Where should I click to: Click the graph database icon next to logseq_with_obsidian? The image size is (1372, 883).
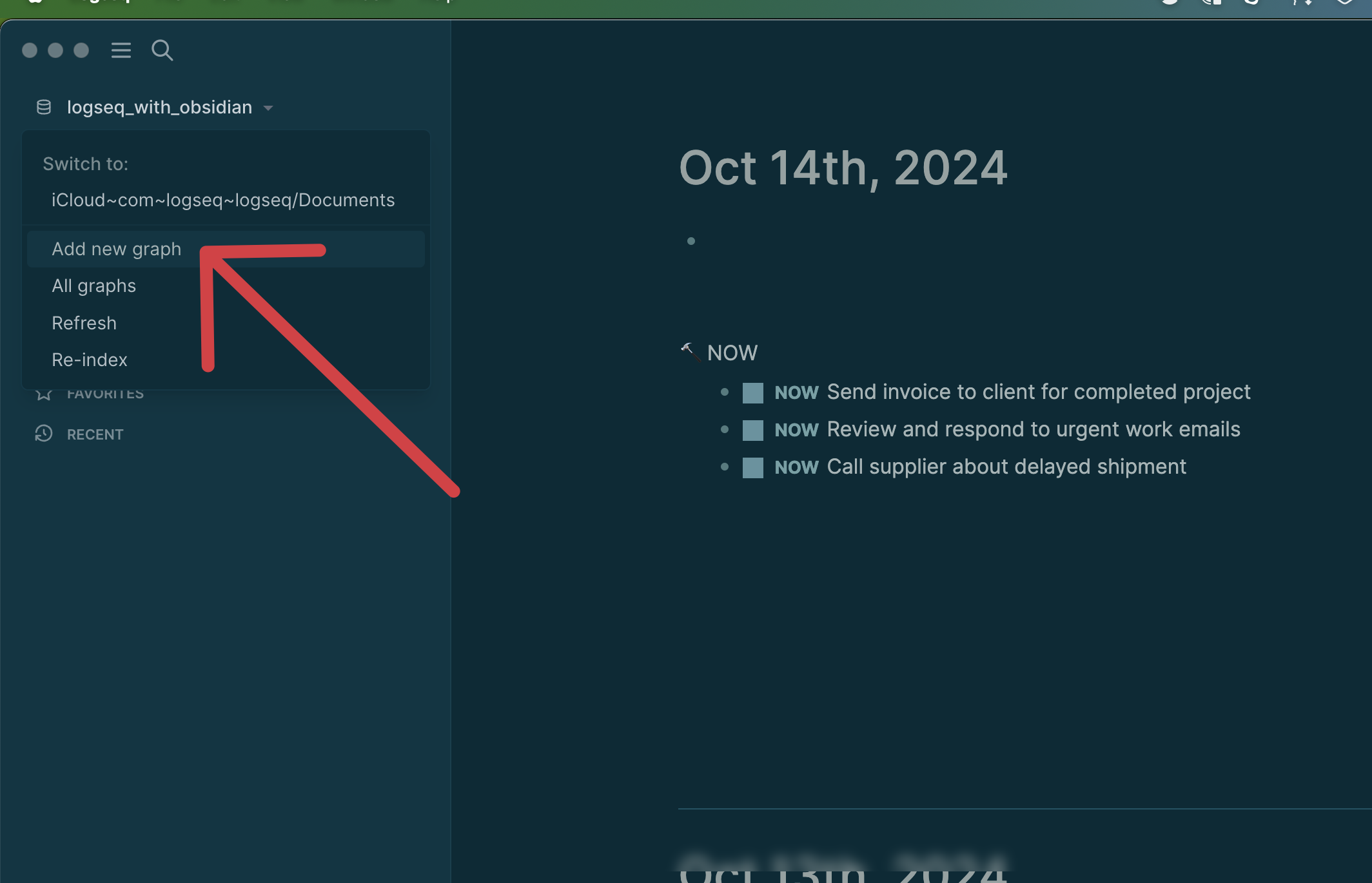(43, 107)
